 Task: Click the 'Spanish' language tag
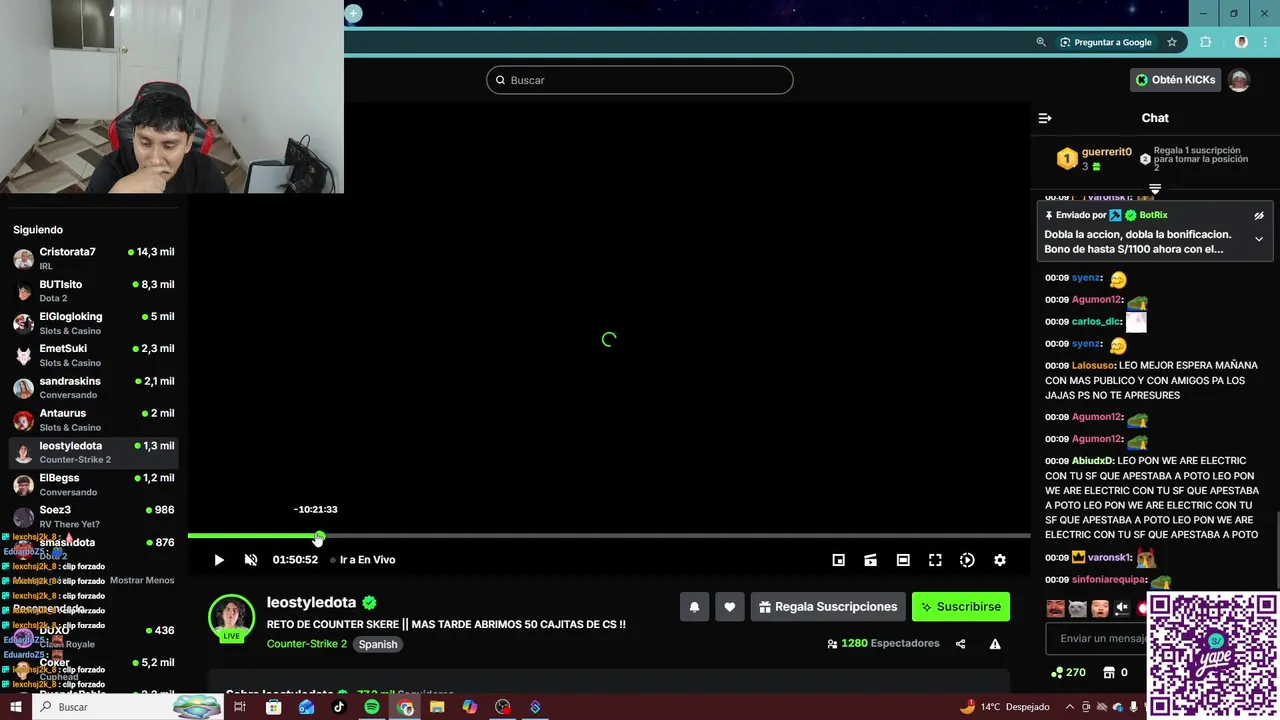tap(378, 644)
